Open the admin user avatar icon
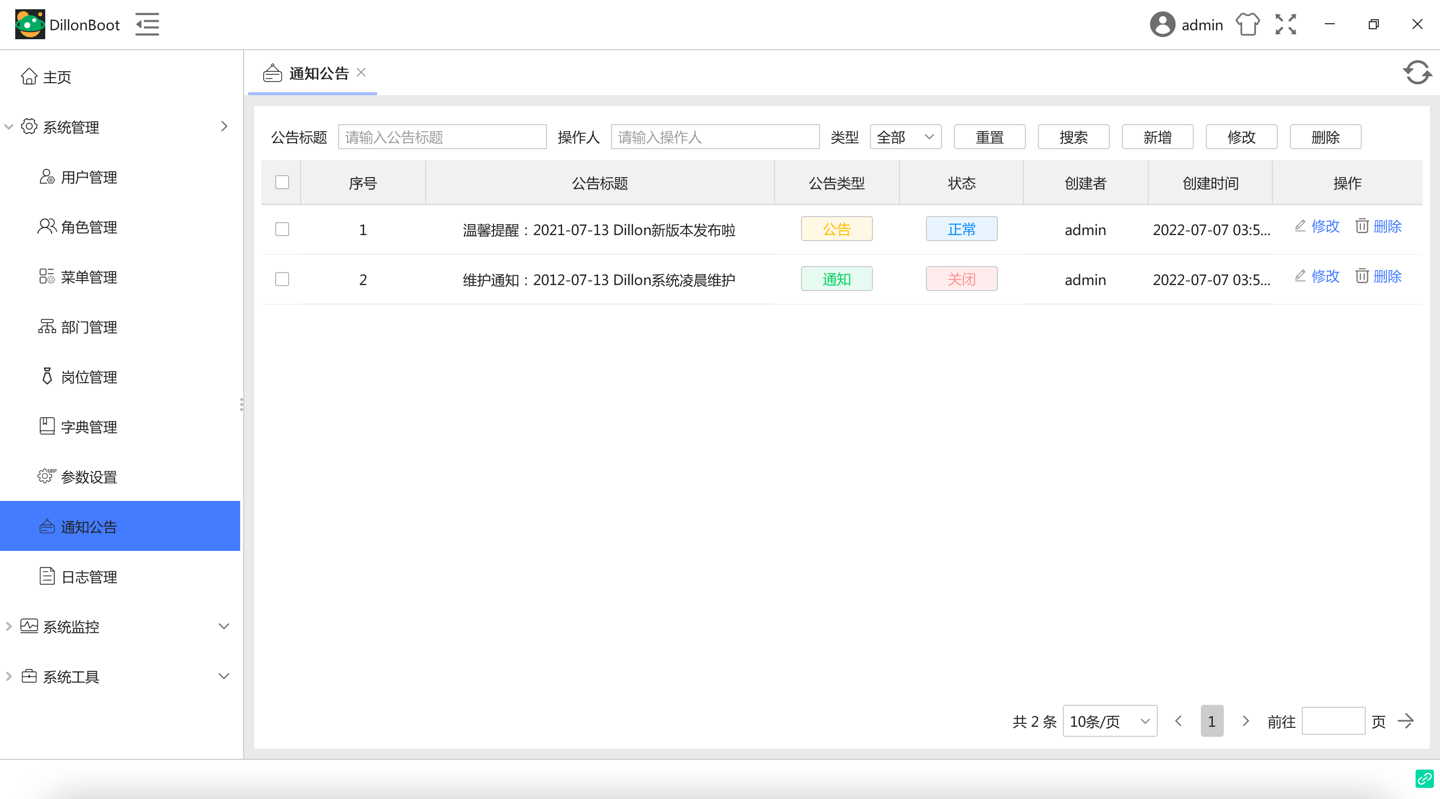The width and height of the screenshot is (1440, 799). 1162,24
